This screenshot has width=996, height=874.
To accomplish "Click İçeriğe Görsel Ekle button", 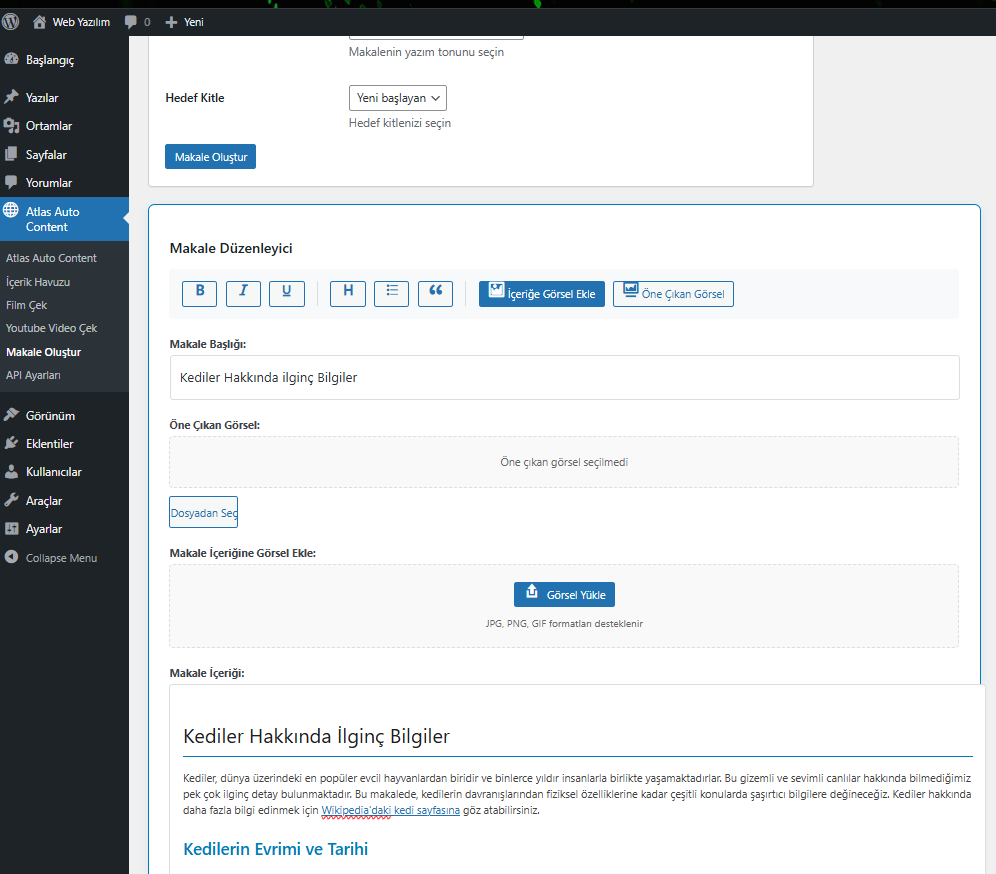I will pos(541,294).
